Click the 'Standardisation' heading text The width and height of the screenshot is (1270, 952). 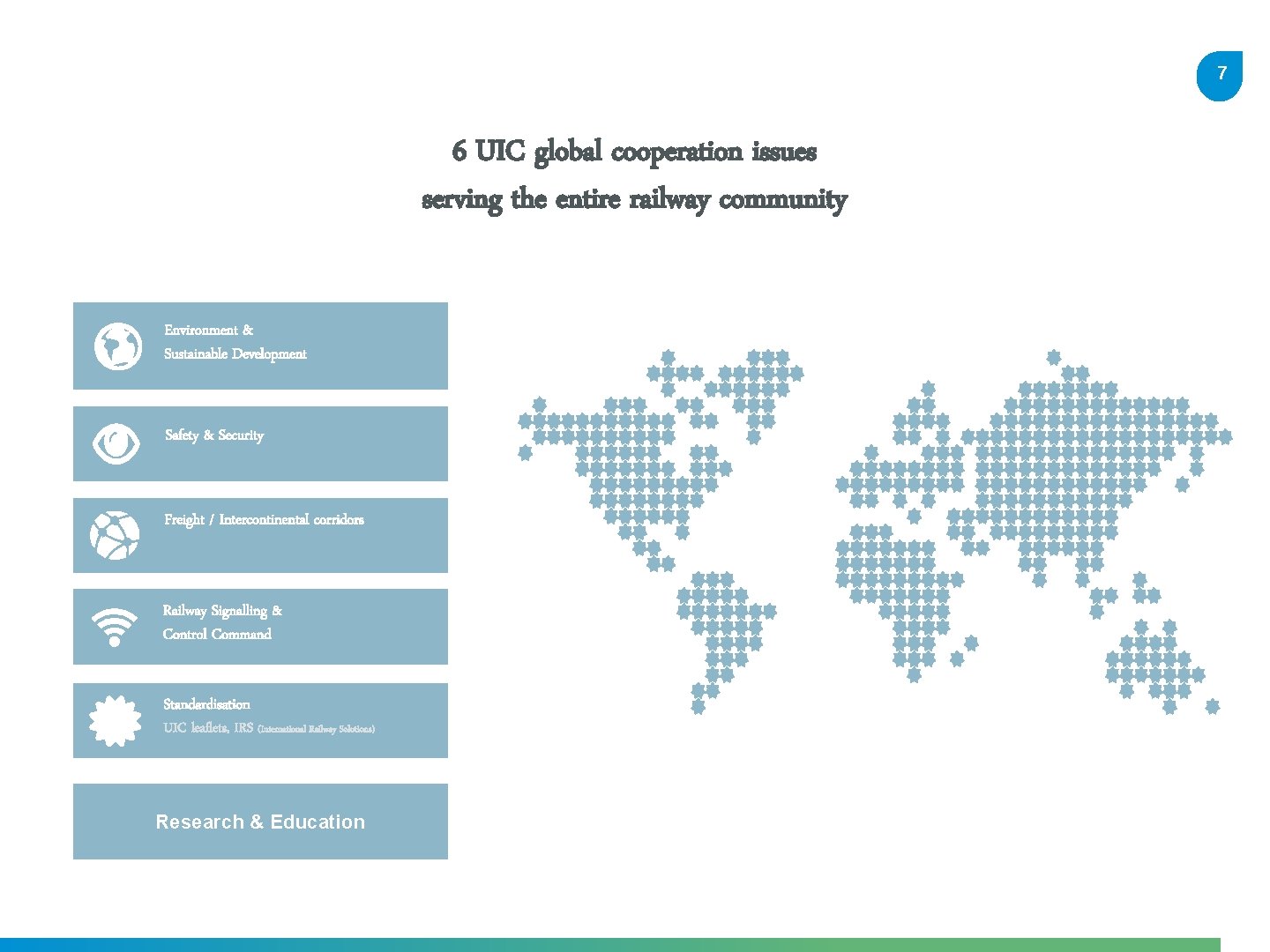click(x=206, y=704)
